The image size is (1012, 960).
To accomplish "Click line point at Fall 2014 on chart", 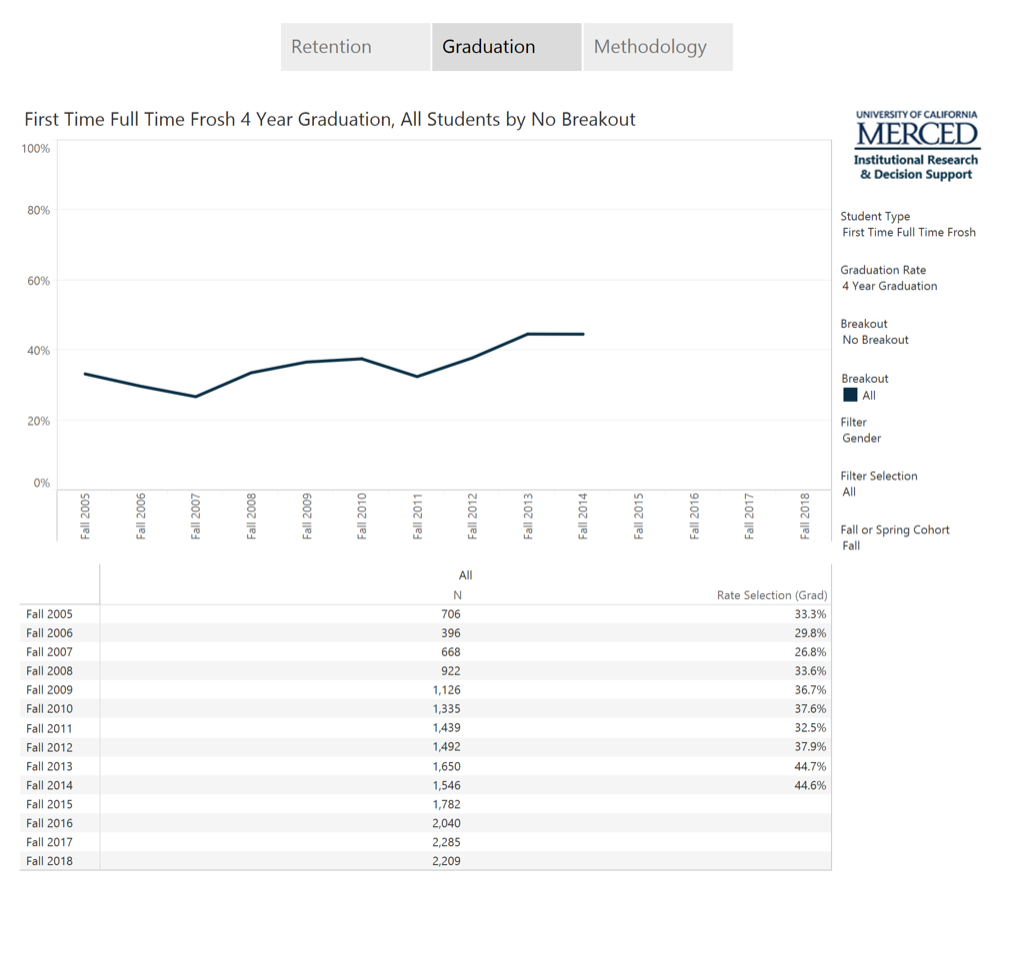I will (583, 334).
